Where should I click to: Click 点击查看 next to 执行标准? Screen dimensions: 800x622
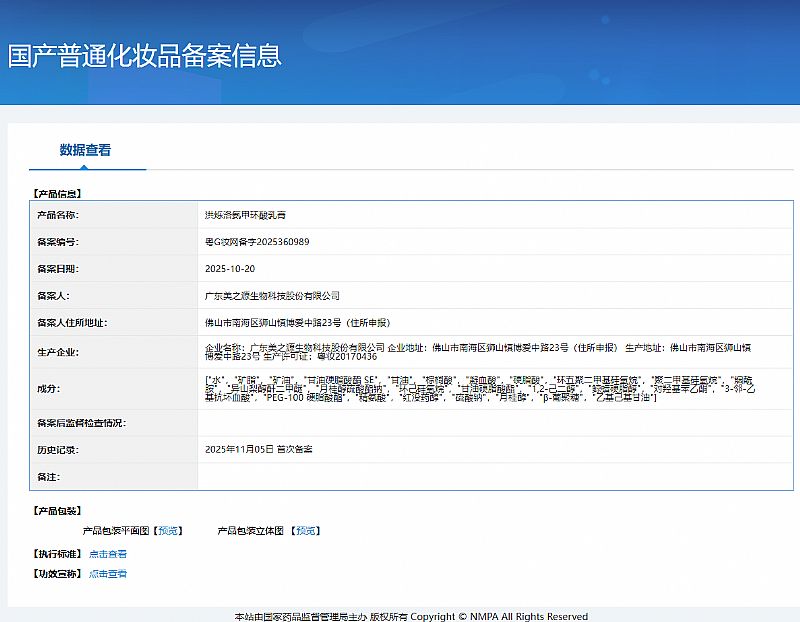point(108,554)
